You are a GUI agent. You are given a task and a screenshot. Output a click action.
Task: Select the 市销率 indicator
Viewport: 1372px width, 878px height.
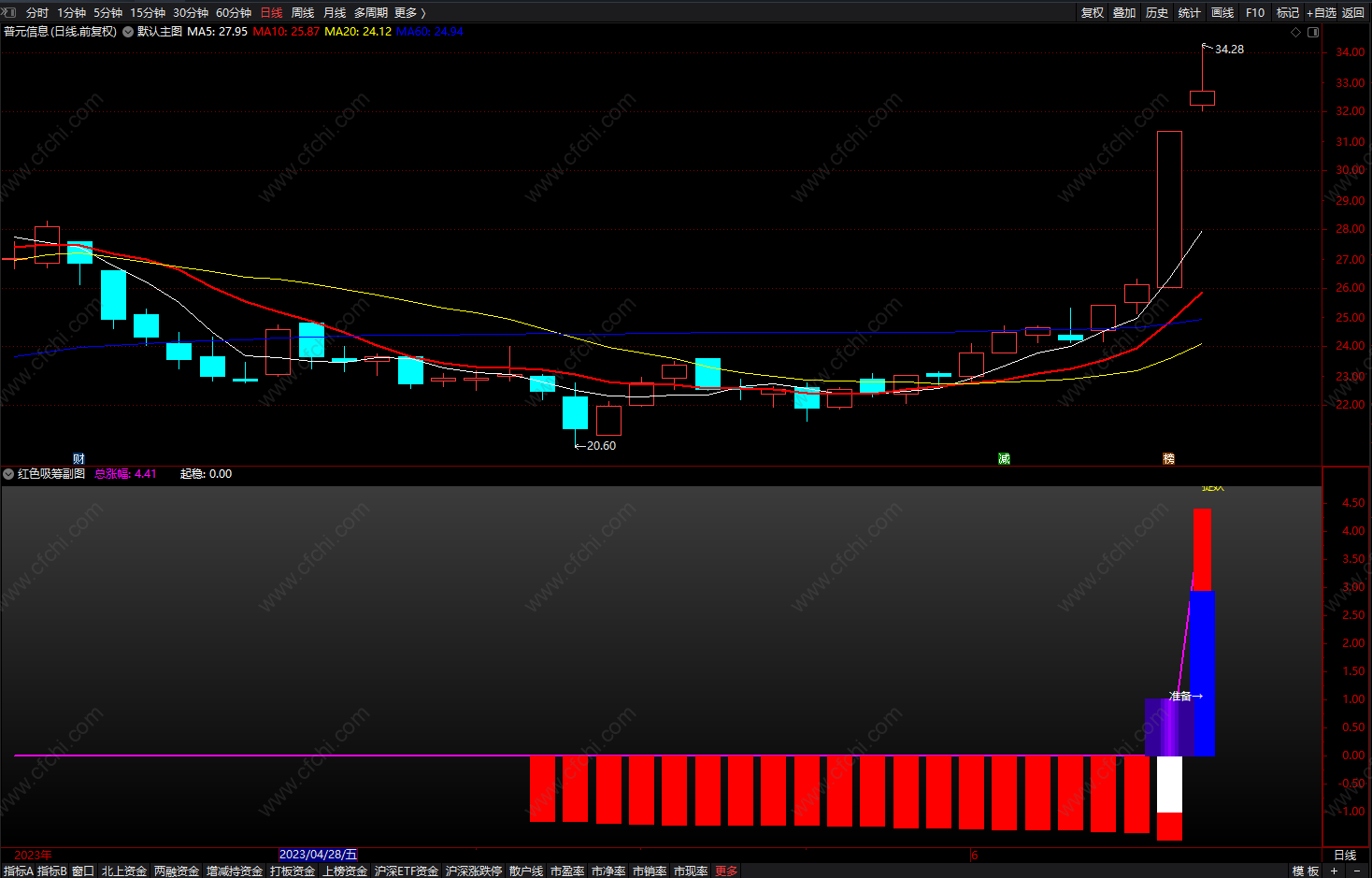coord(650,871)
